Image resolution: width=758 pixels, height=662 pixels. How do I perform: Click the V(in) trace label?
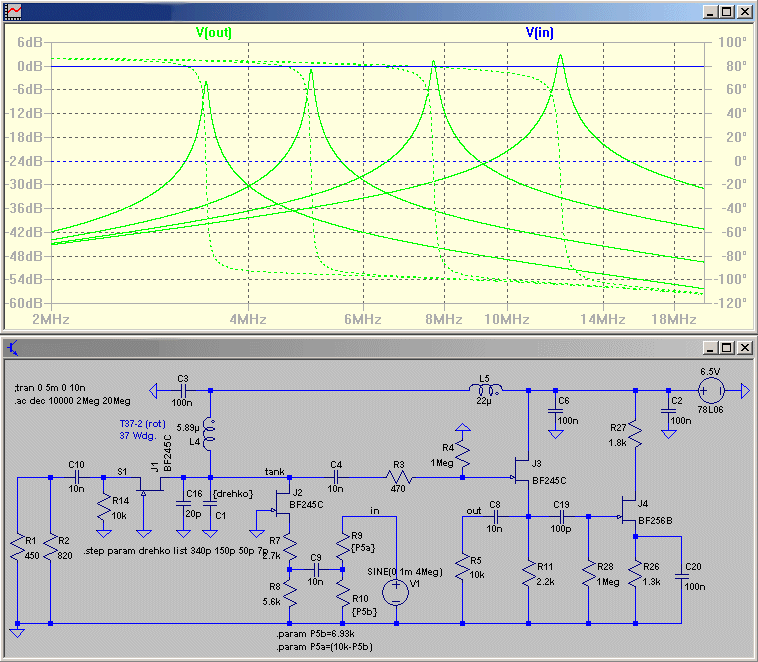click(x=540, y=32)
